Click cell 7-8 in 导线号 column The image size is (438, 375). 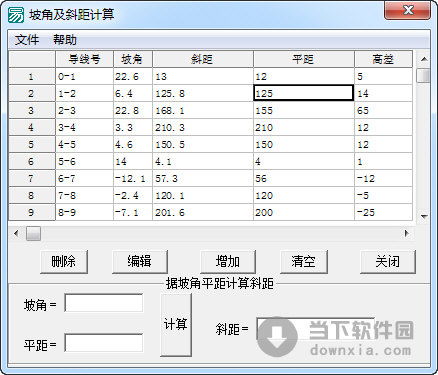(84, 196)
